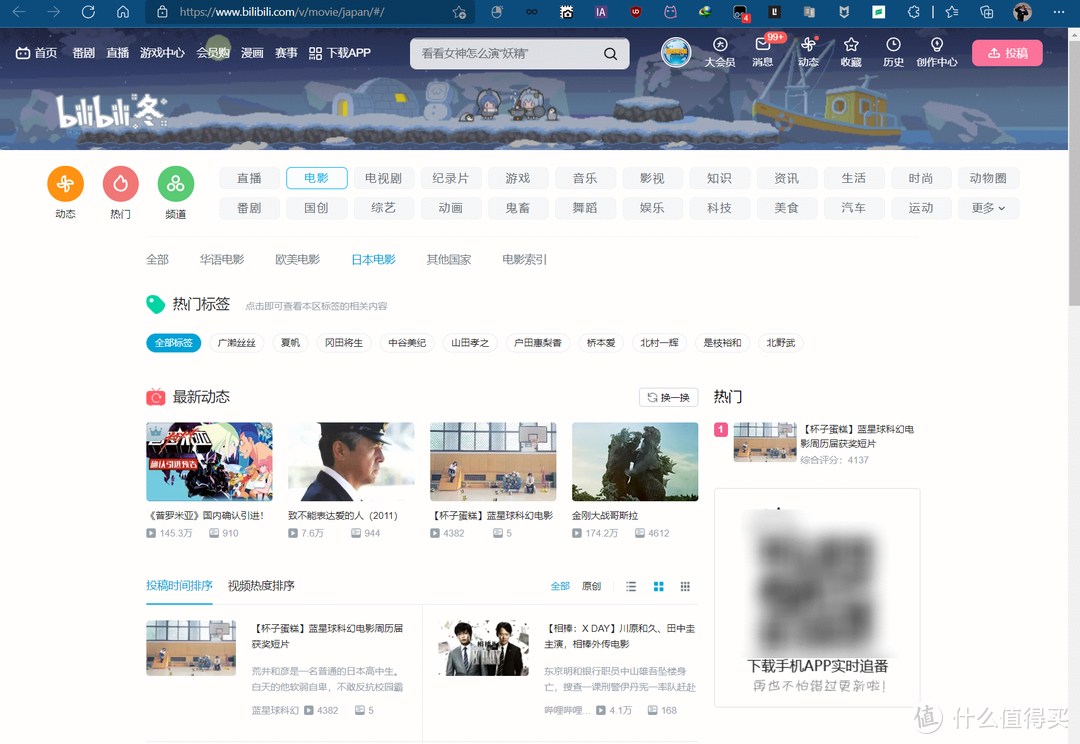Open browser collections icon

point(986,12)
